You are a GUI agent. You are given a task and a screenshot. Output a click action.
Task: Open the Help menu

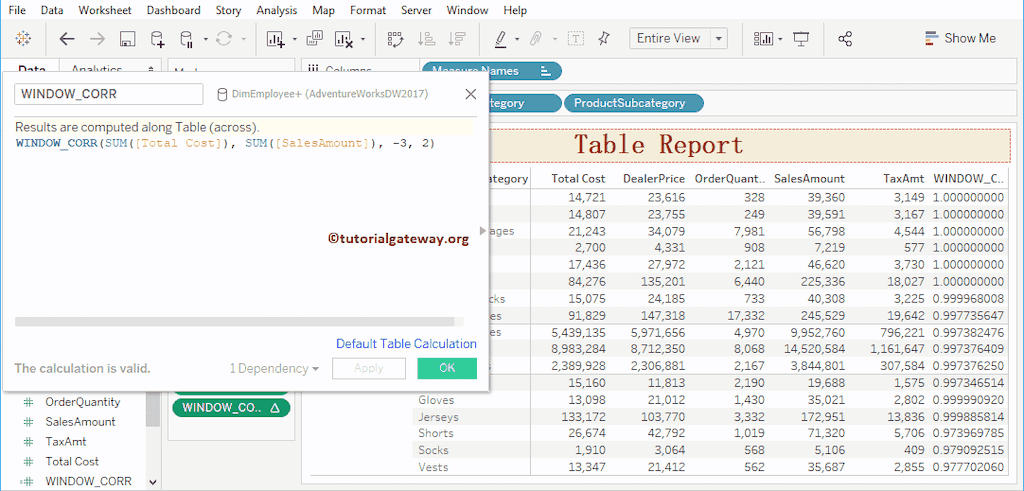515,10
